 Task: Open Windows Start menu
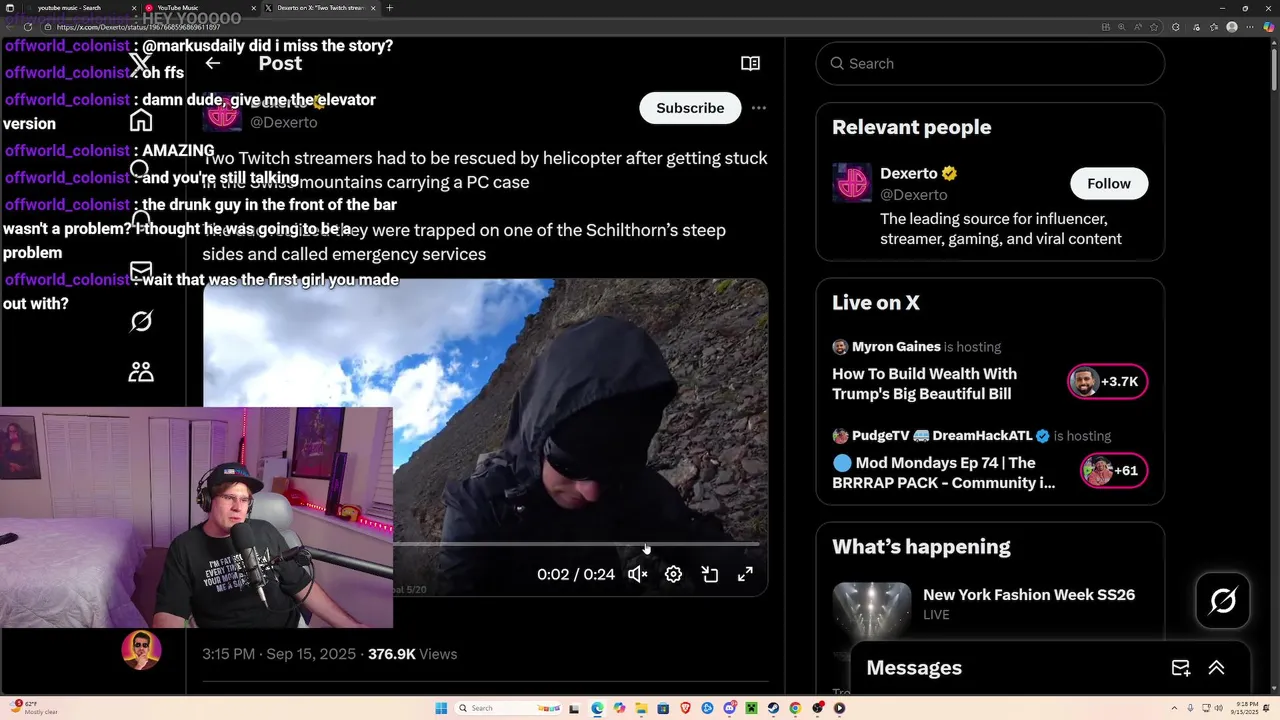441,708
